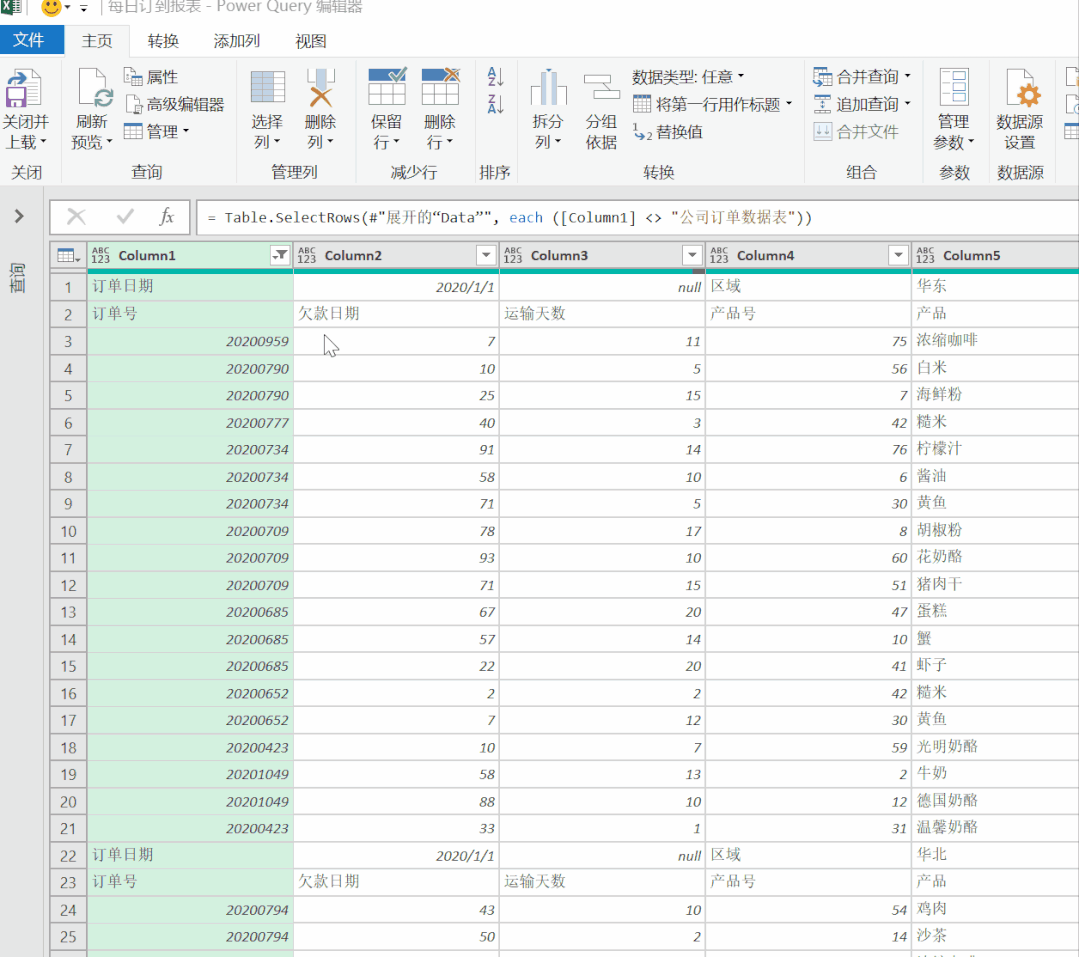Viewport: 1079px width, 957px height.
Task: Open the quick access toolbar dropdown arrow
Action: 84,8
